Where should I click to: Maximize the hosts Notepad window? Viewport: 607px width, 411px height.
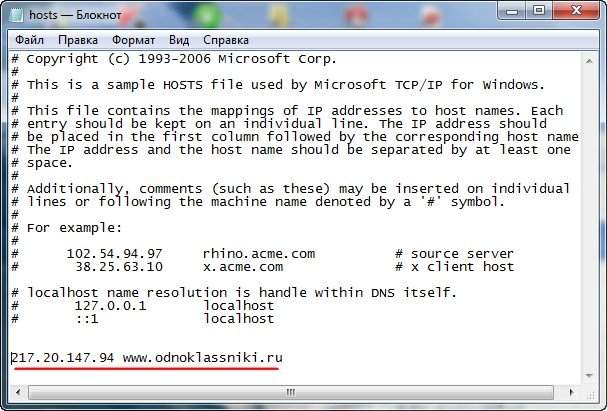[539, 11]
